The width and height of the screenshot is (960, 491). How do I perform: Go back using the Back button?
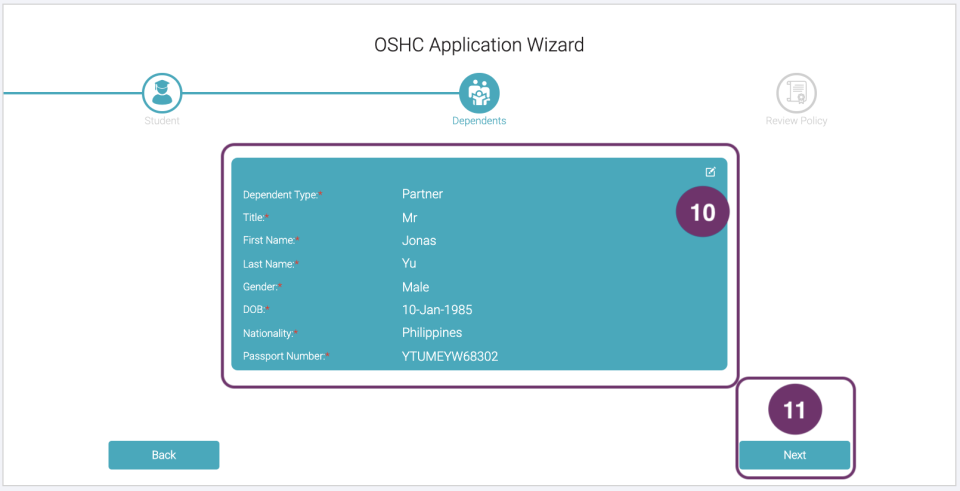point(164,455)
